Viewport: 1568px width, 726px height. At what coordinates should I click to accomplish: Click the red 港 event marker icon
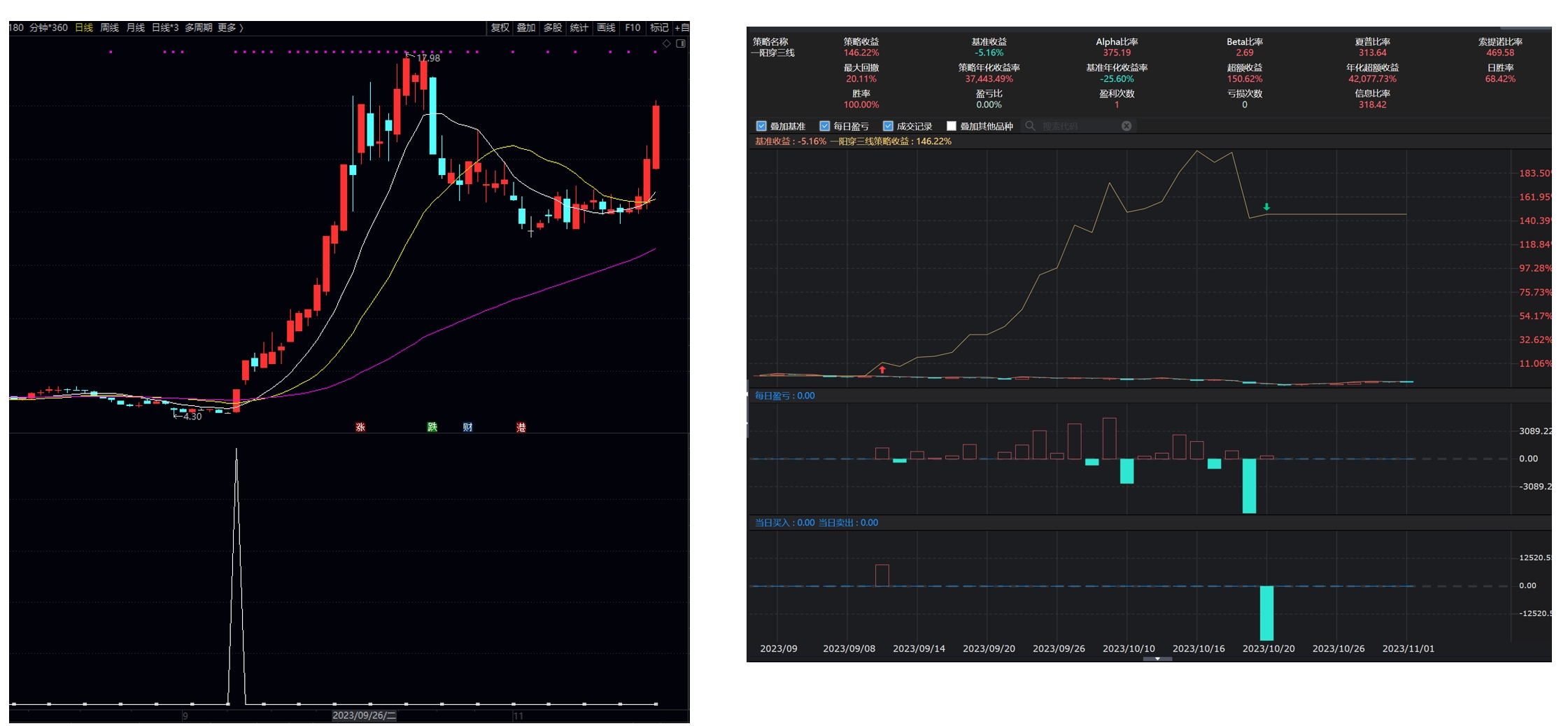521,427
